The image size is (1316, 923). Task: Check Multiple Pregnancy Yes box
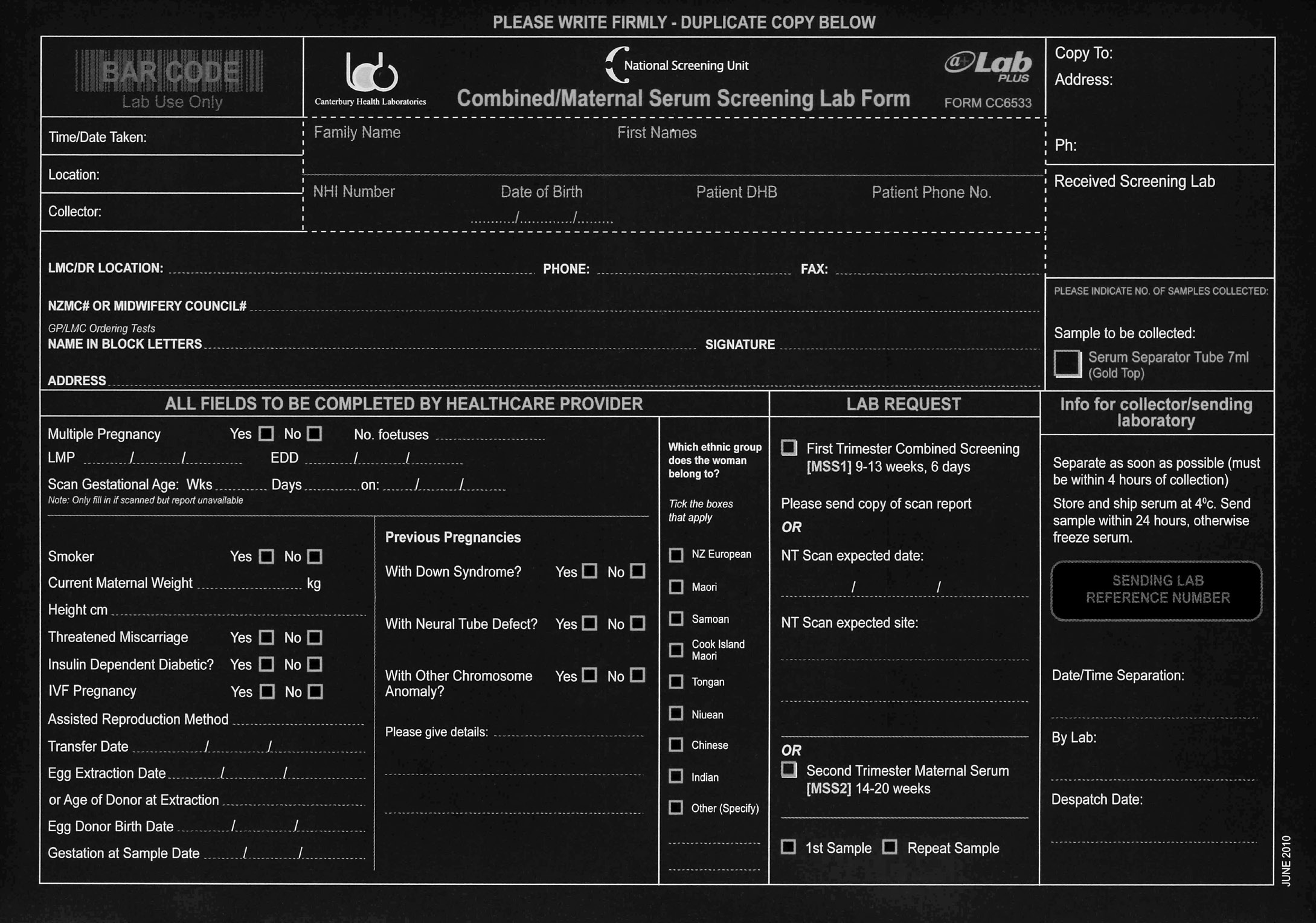[266, 434]
